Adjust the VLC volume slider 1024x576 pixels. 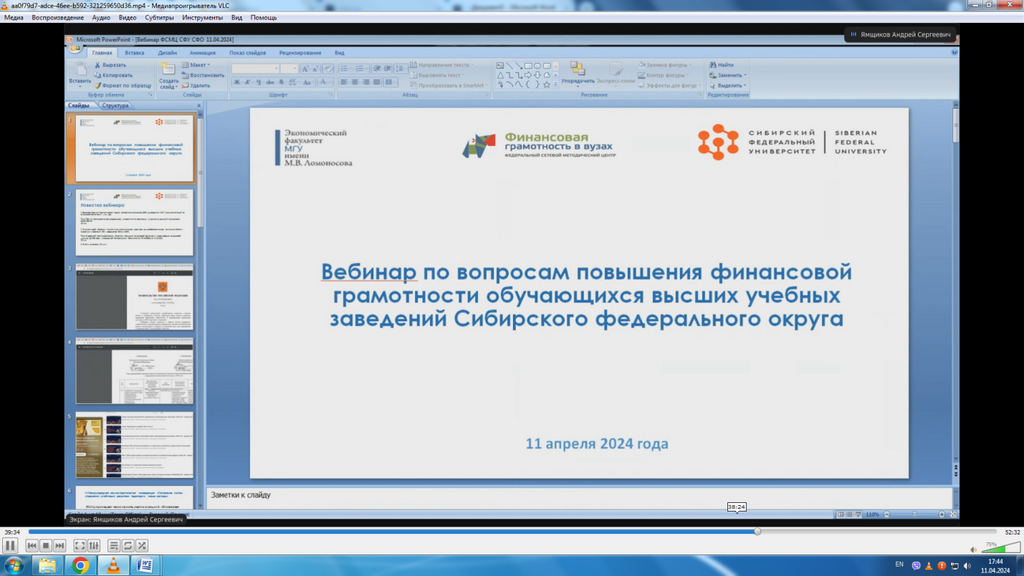point(1000,548)
